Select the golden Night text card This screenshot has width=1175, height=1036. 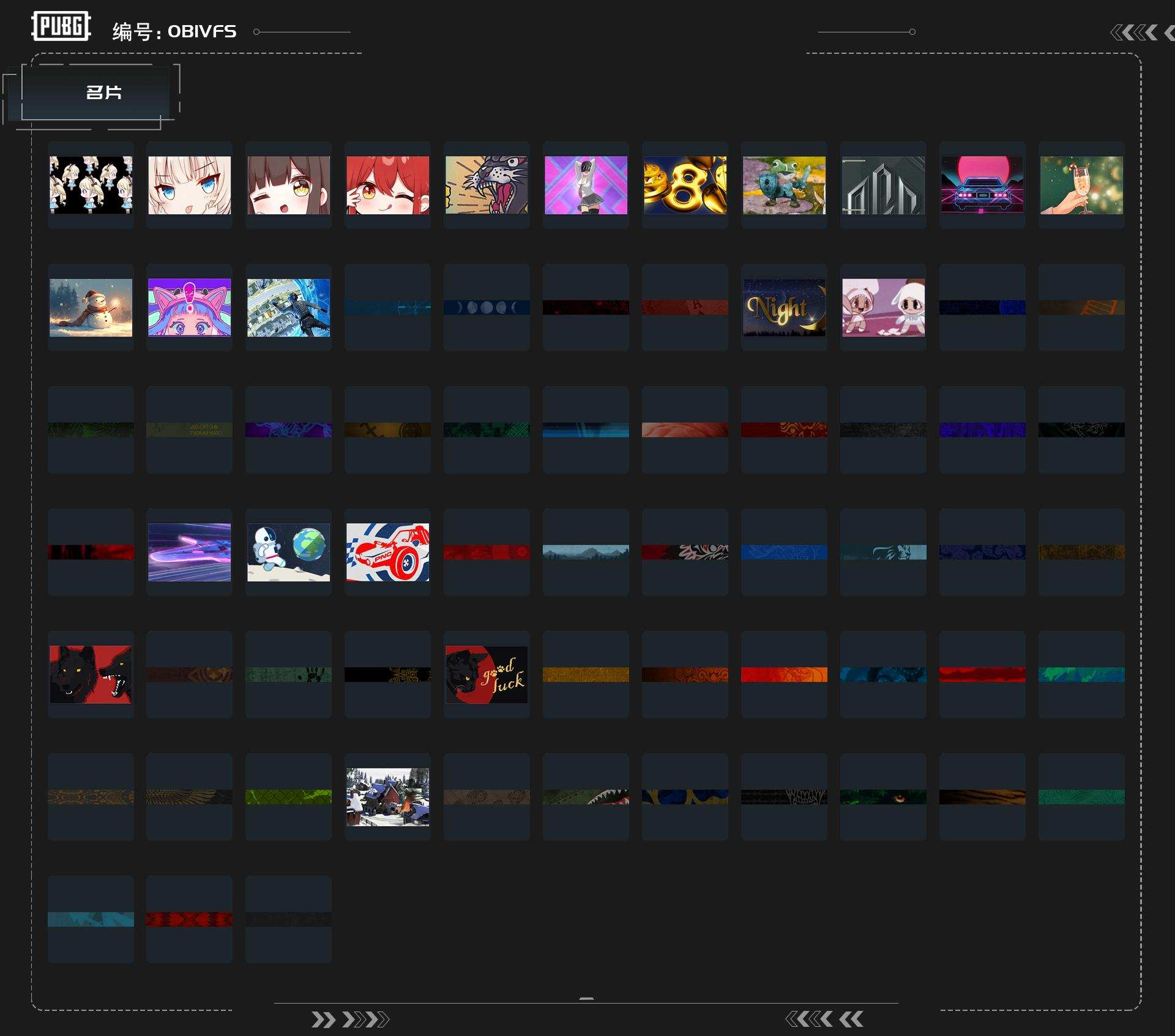[784, 307]
